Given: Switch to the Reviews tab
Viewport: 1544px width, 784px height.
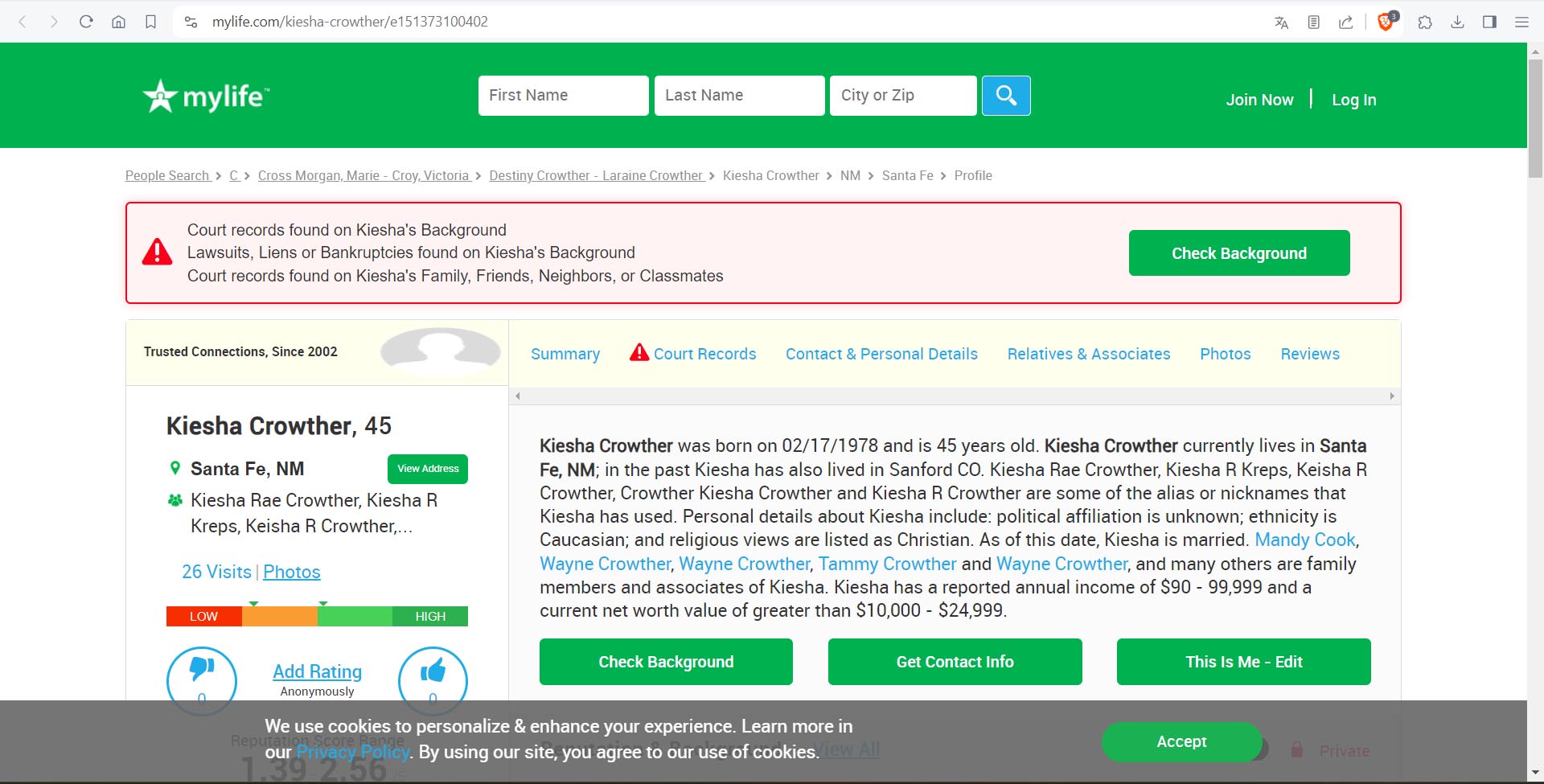Looking at the screenshot, I should [1310, 354].
